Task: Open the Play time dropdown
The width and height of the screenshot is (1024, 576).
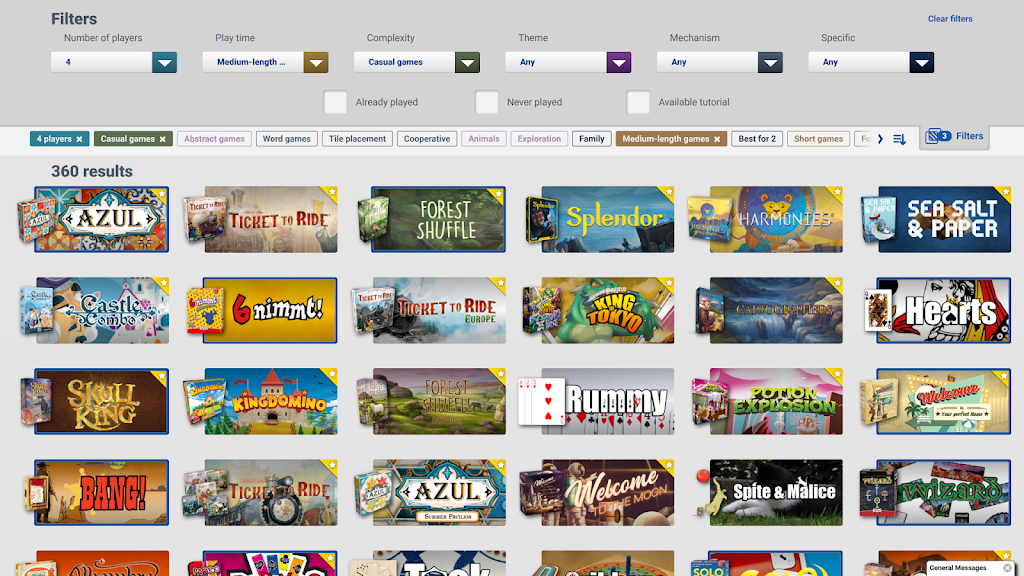Action: [265, 62]
